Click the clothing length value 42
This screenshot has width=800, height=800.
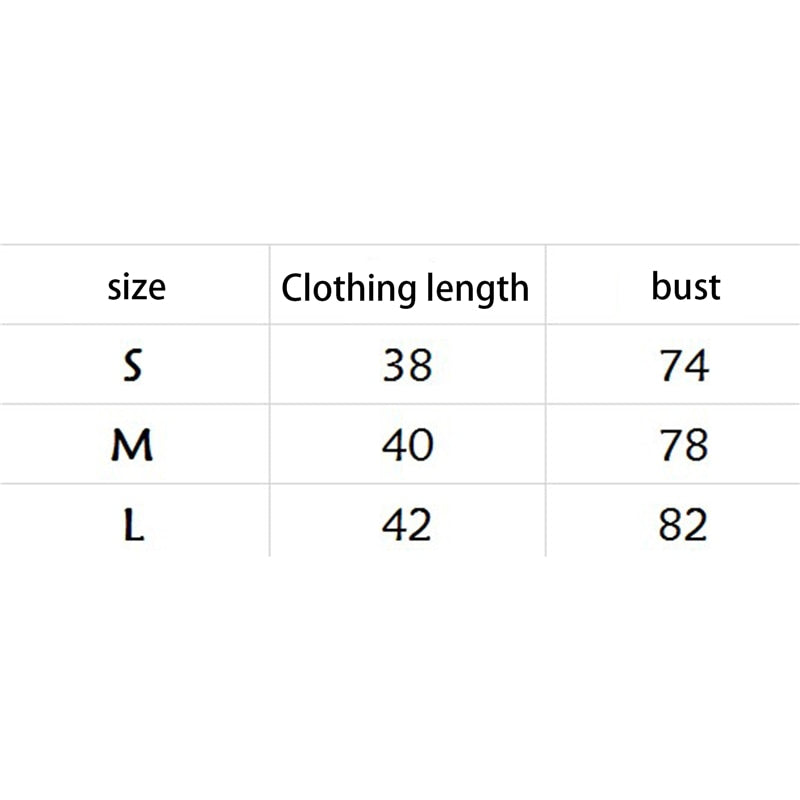click(407, 524)
